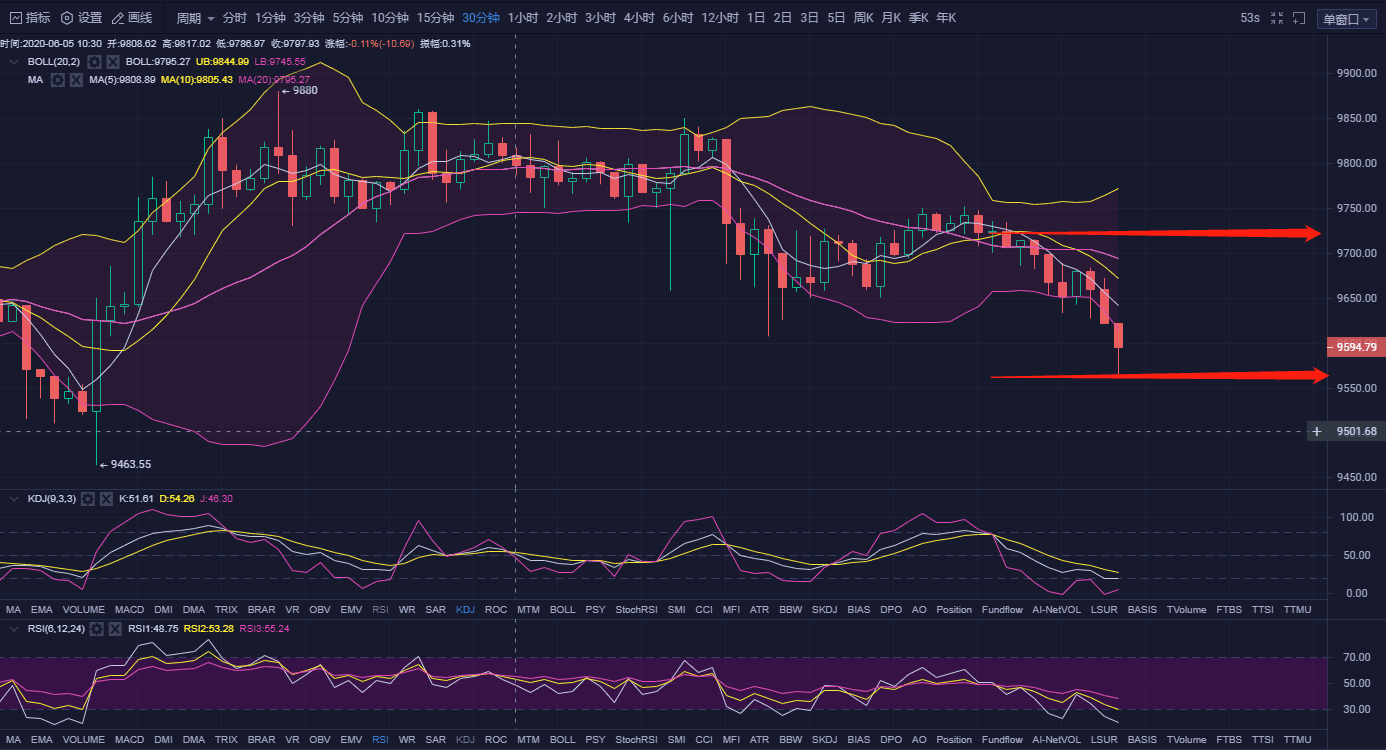Open RSI(6,12,24) settings gear
1386x750 pixels.
96,629
